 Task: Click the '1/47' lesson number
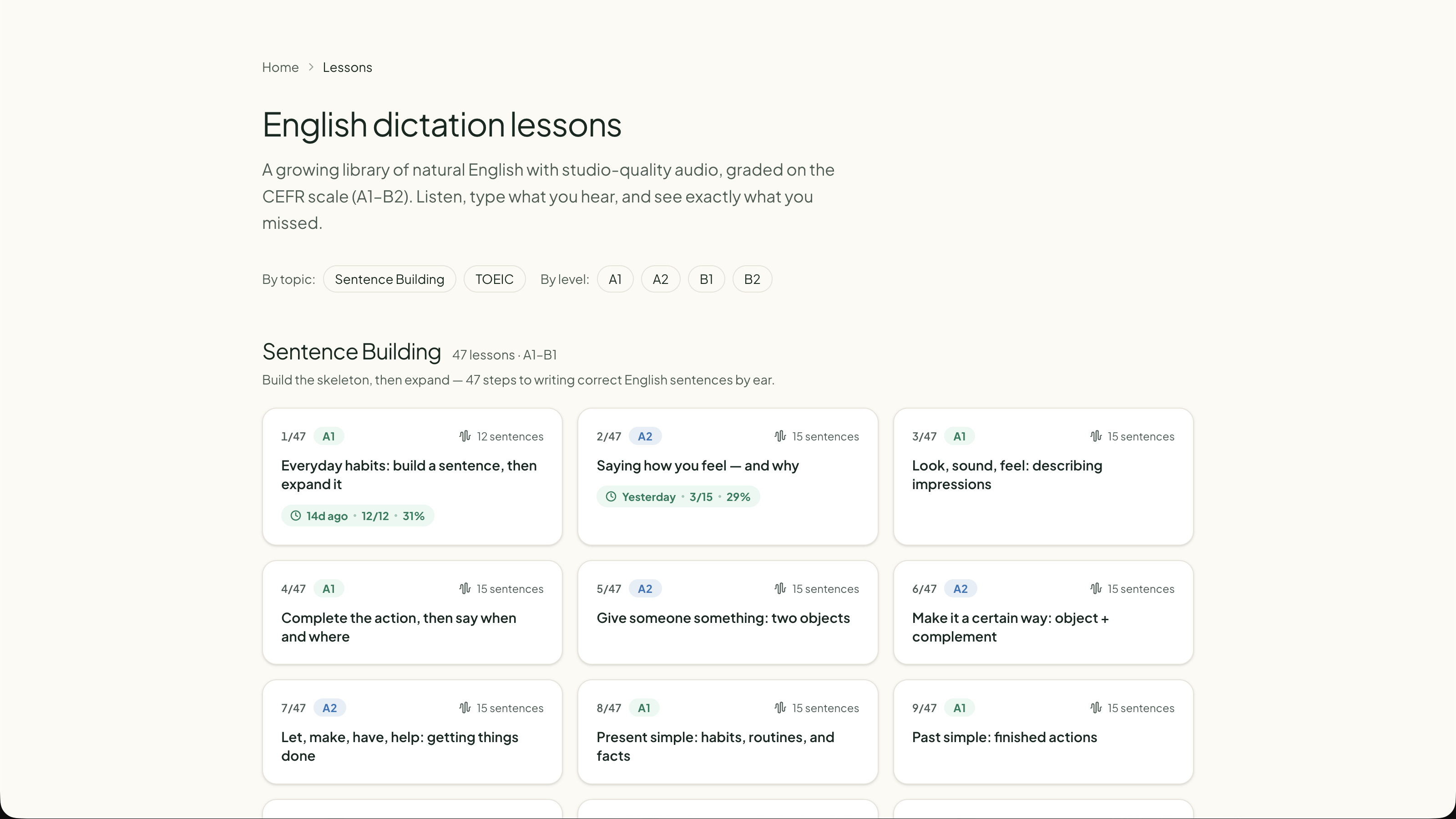293,436
